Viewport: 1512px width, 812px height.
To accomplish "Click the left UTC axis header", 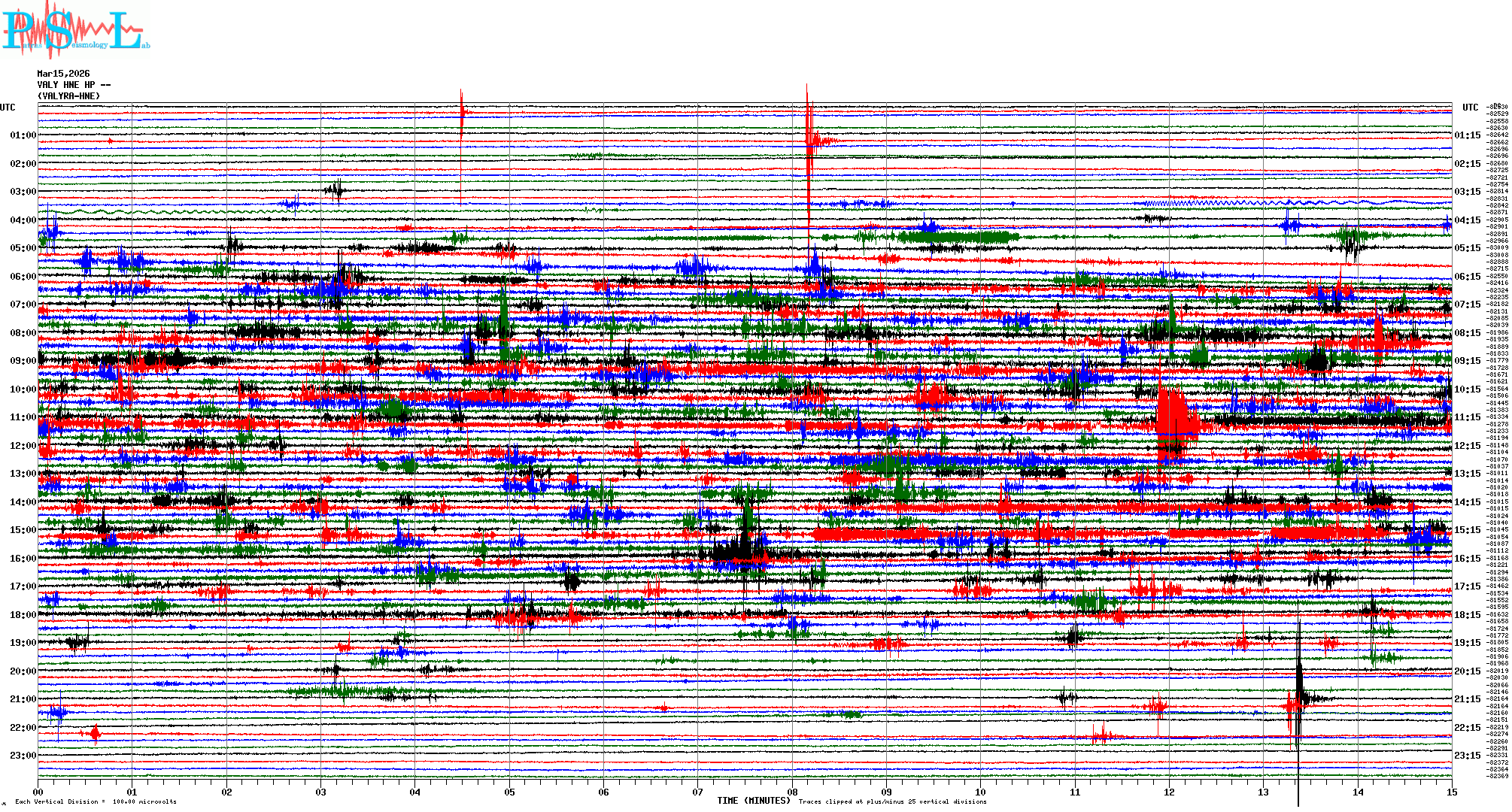I will point(8,108).
